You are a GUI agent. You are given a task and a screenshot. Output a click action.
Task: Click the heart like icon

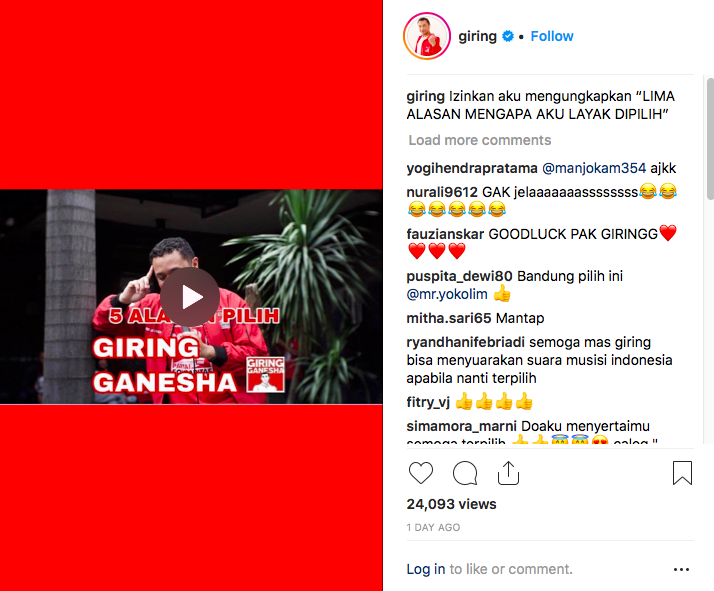point(421,473)
